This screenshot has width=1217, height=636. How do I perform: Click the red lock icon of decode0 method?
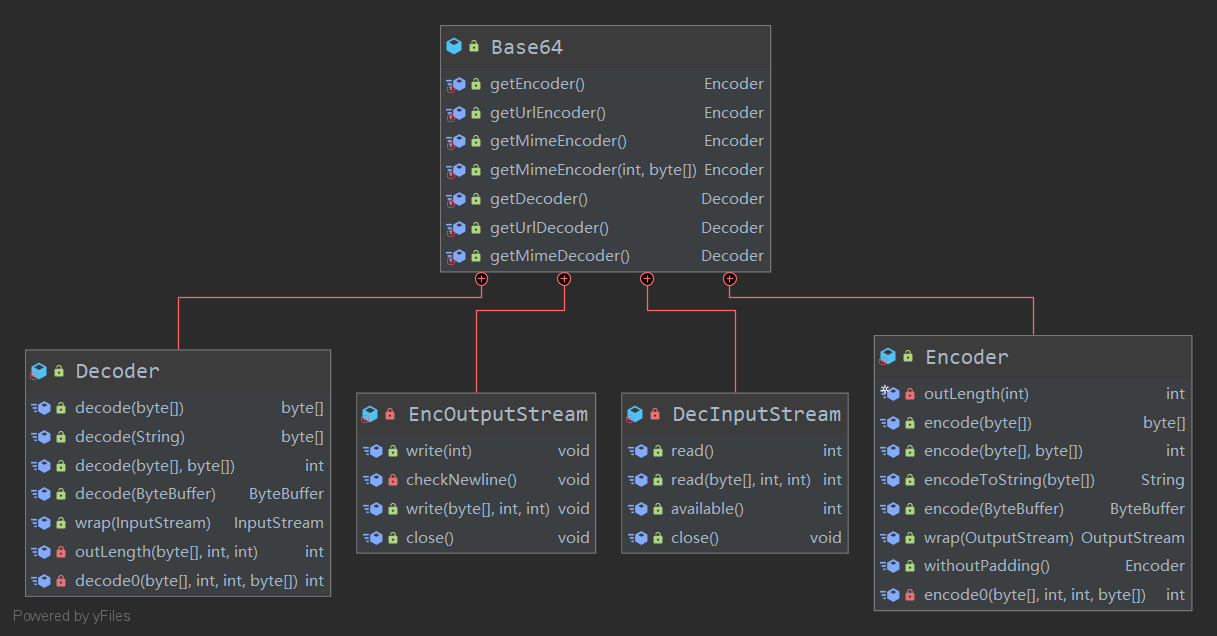point(61,581)
